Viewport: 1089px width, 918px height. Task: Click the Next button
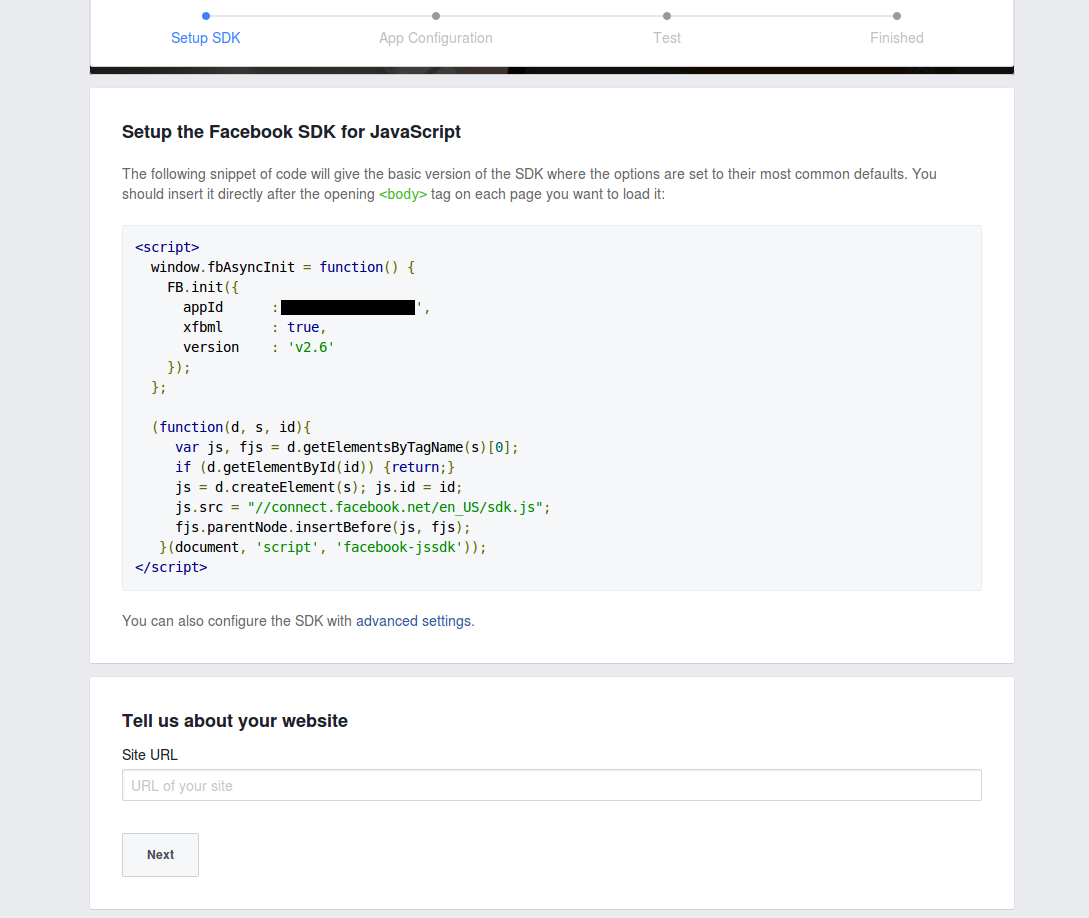[x=160, y=855]
